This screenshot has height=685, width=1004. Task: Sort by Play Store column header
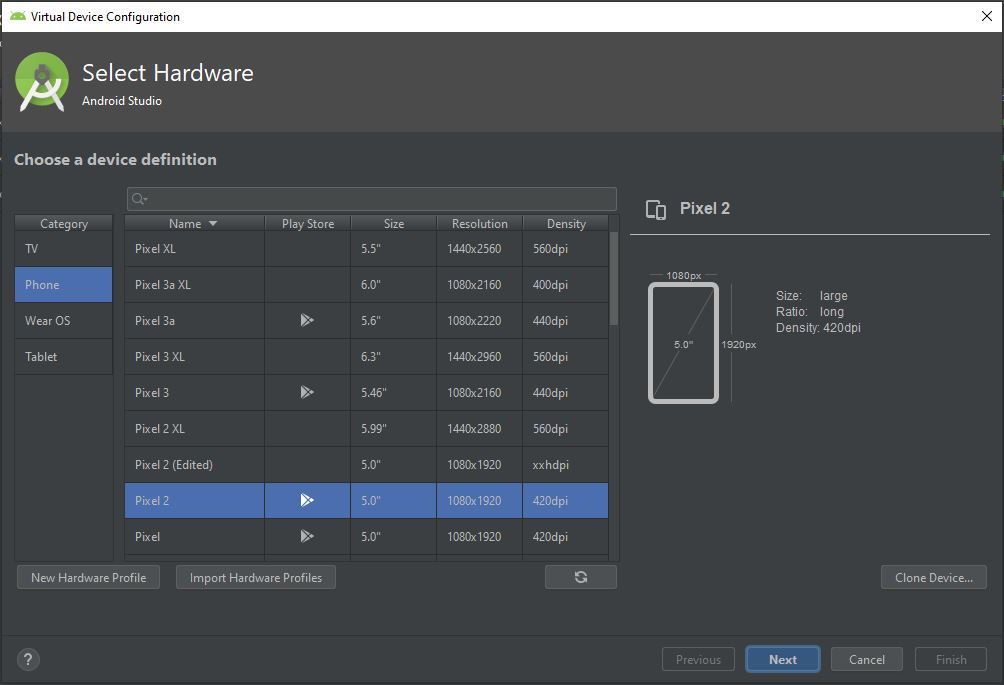pos(308,223)
